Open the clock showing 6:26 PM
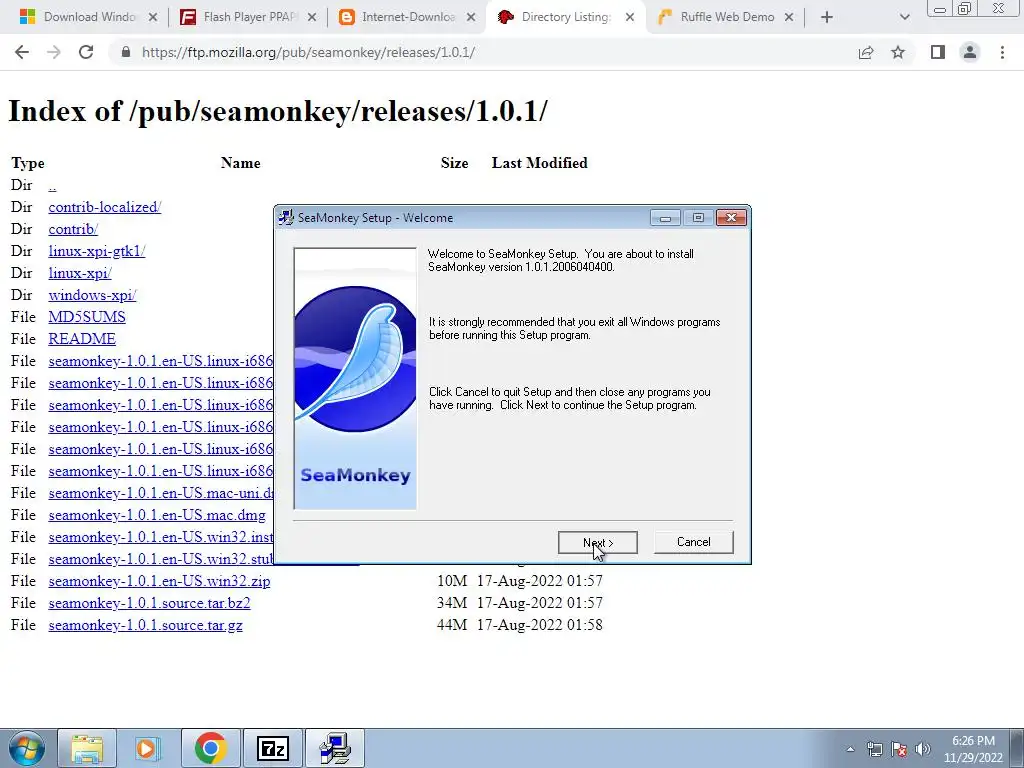1024x768 pixels. pyautogui.click(x=973, y=749)
